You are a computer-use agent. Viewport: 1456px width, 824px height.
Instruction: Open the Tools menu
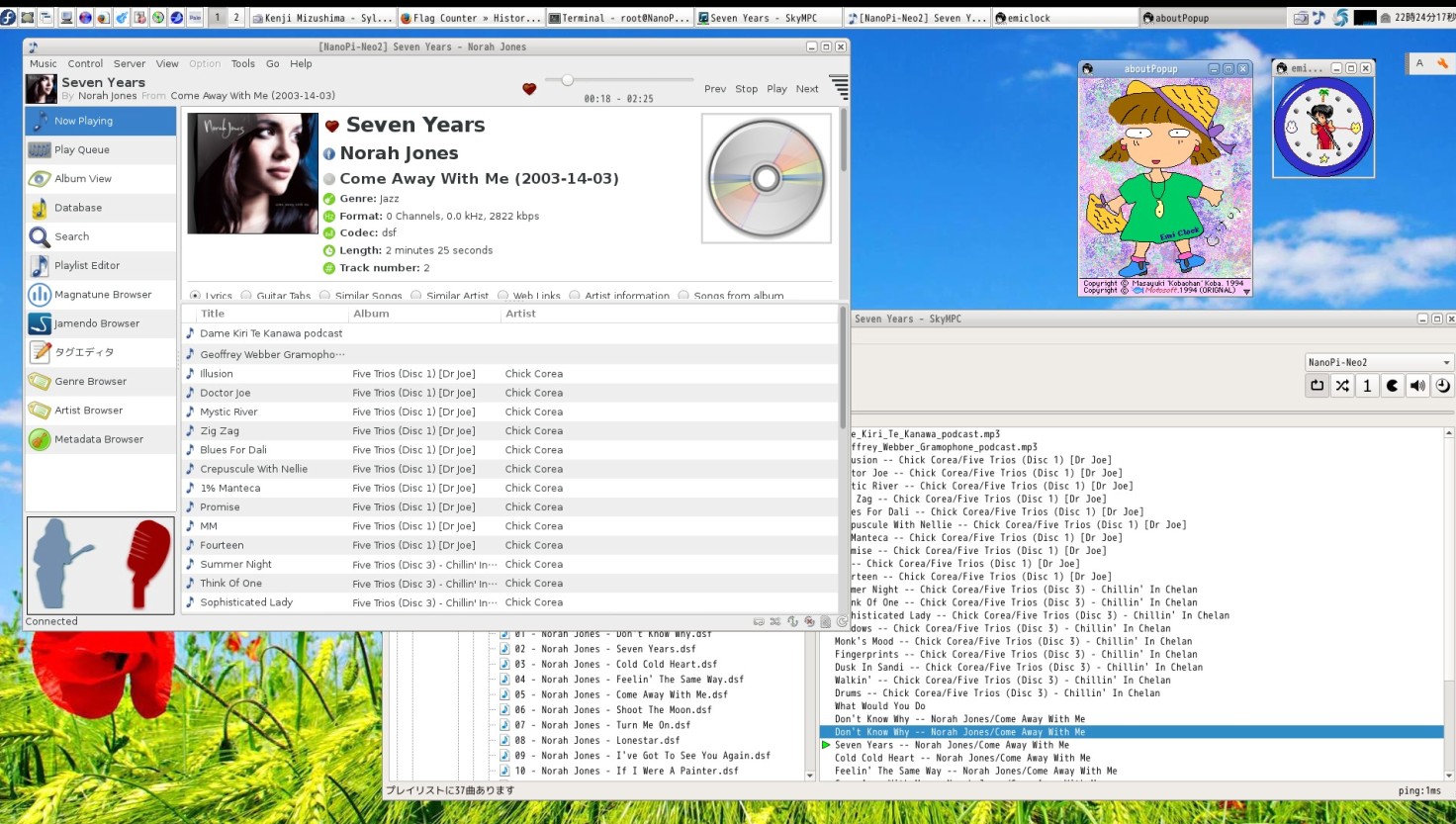coord(242,63)
